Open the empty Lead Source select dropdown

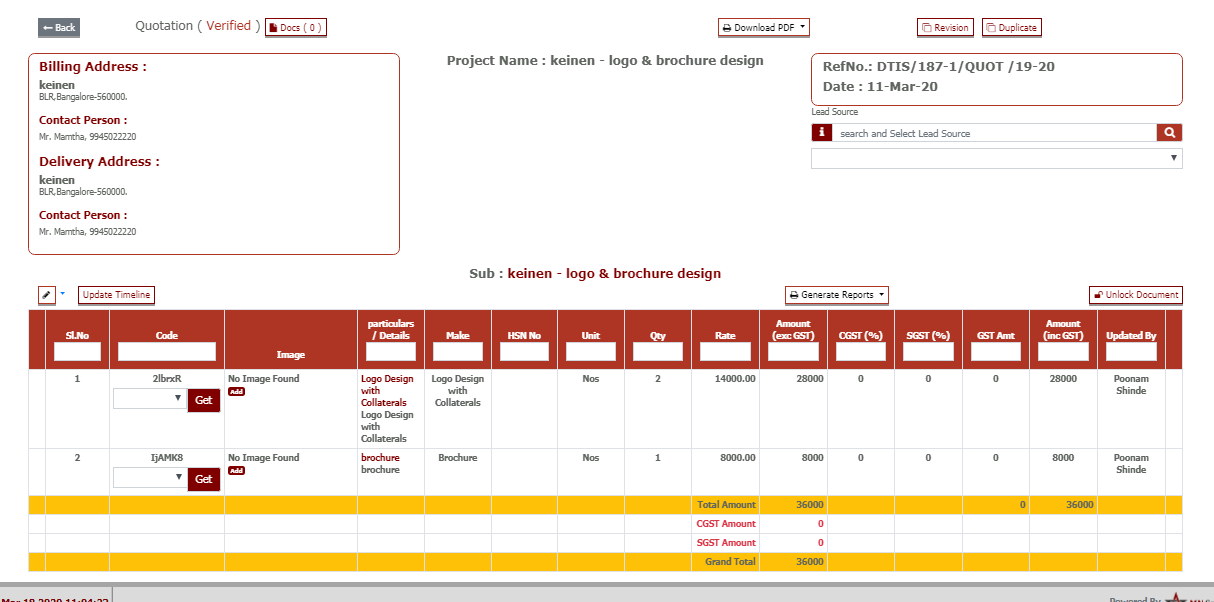coord(997,158)
